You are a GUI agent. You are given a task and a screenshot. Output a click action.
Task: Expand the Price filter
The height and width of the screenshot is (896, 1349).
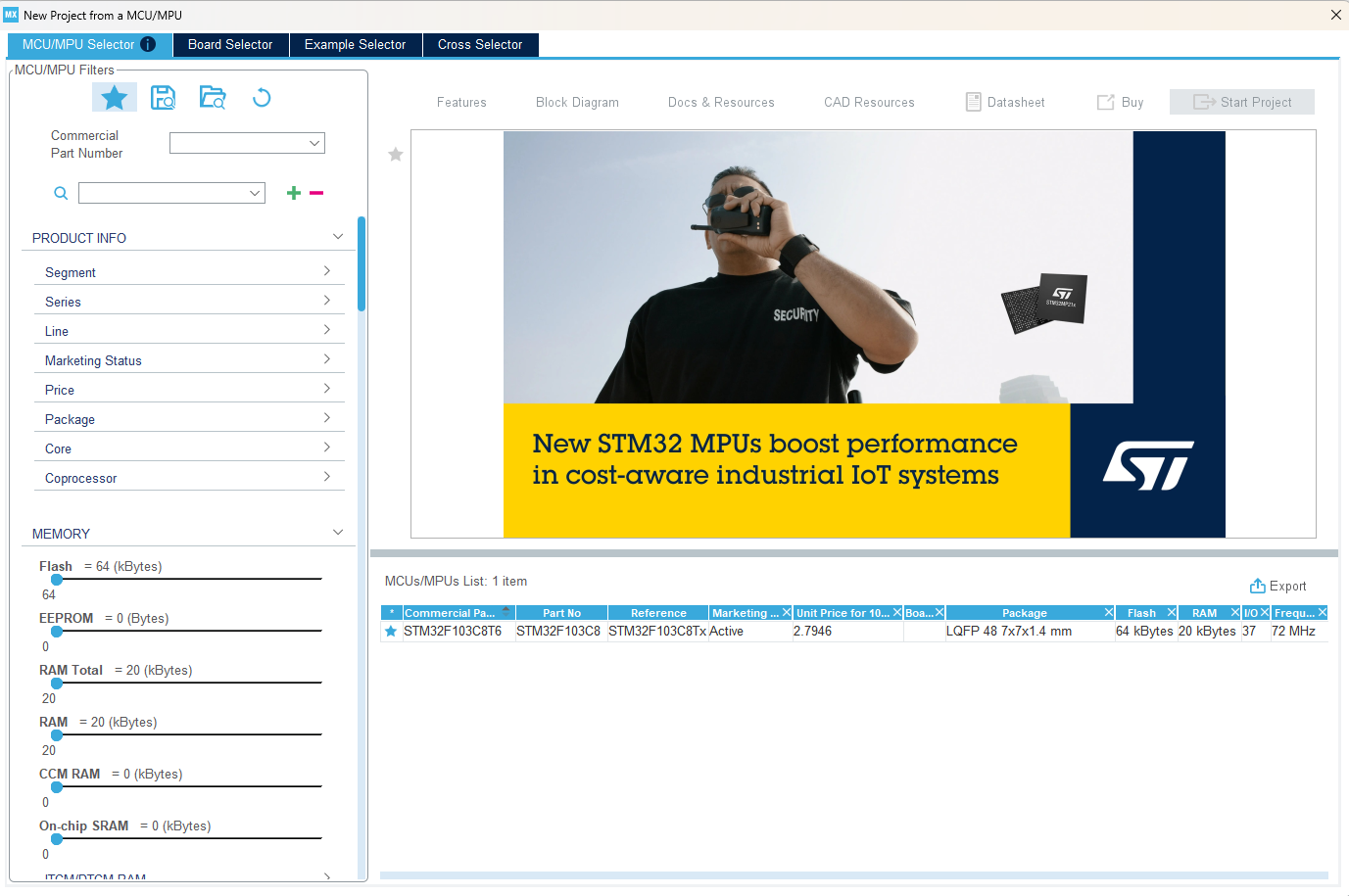(327, 389)
